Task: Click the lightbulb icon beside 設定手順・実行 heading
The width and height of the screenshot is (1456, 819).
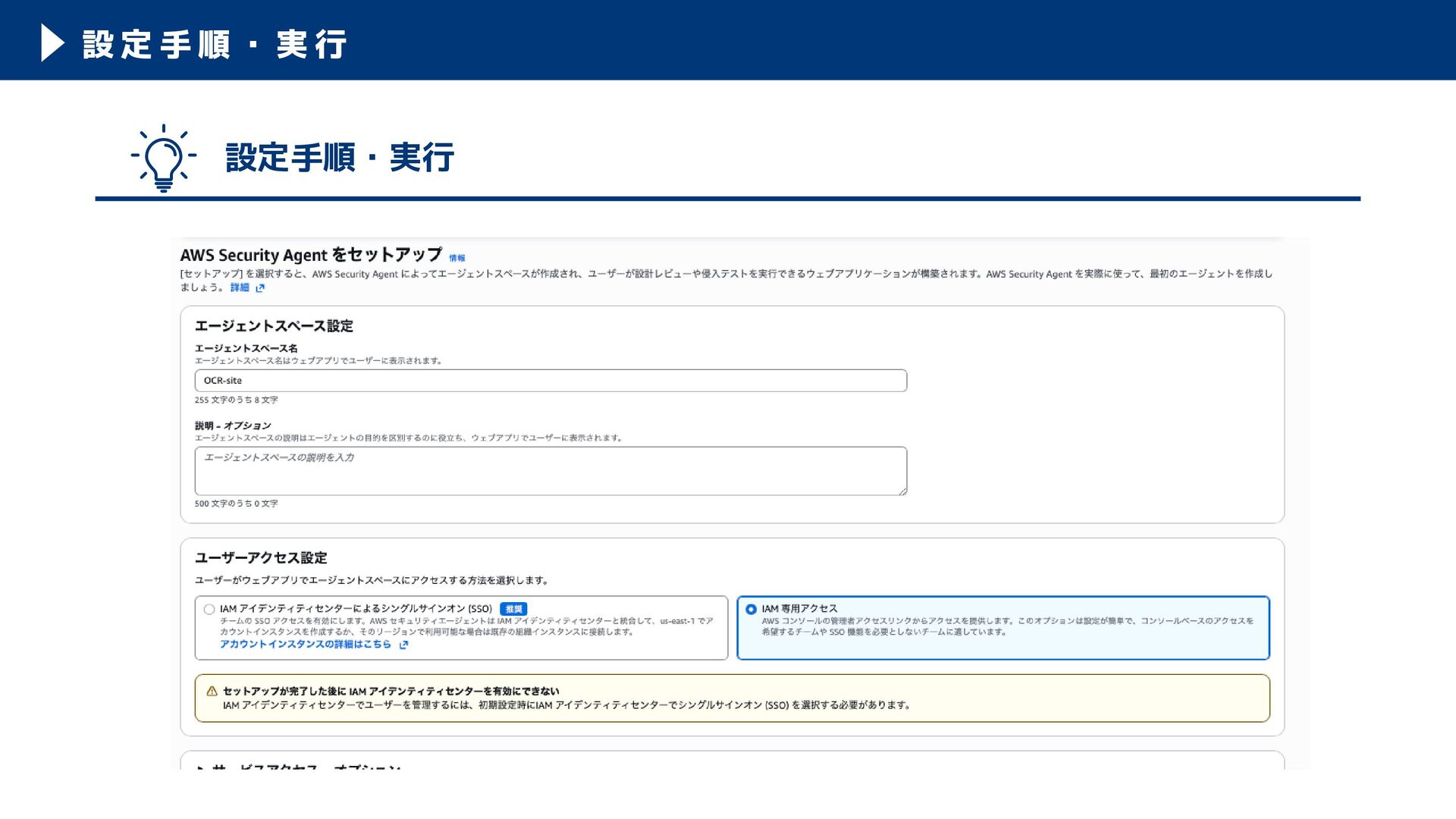Action: 163,158
